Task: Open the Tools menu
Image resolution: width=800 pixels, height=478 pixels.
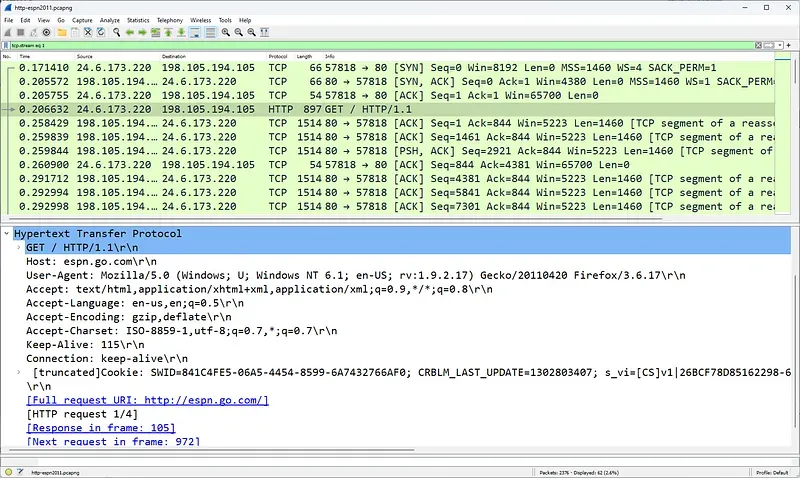Action: [225, 20]
